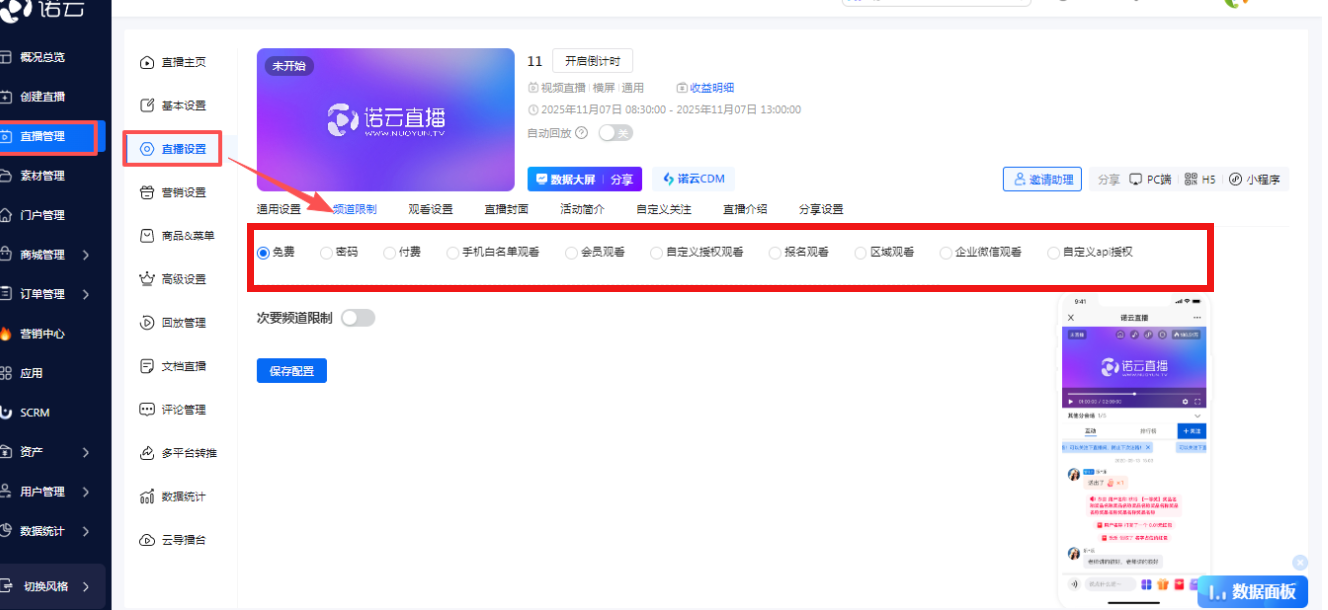Open 营销中心 with flame icon
1328x610 pixels.
(42, 334)
